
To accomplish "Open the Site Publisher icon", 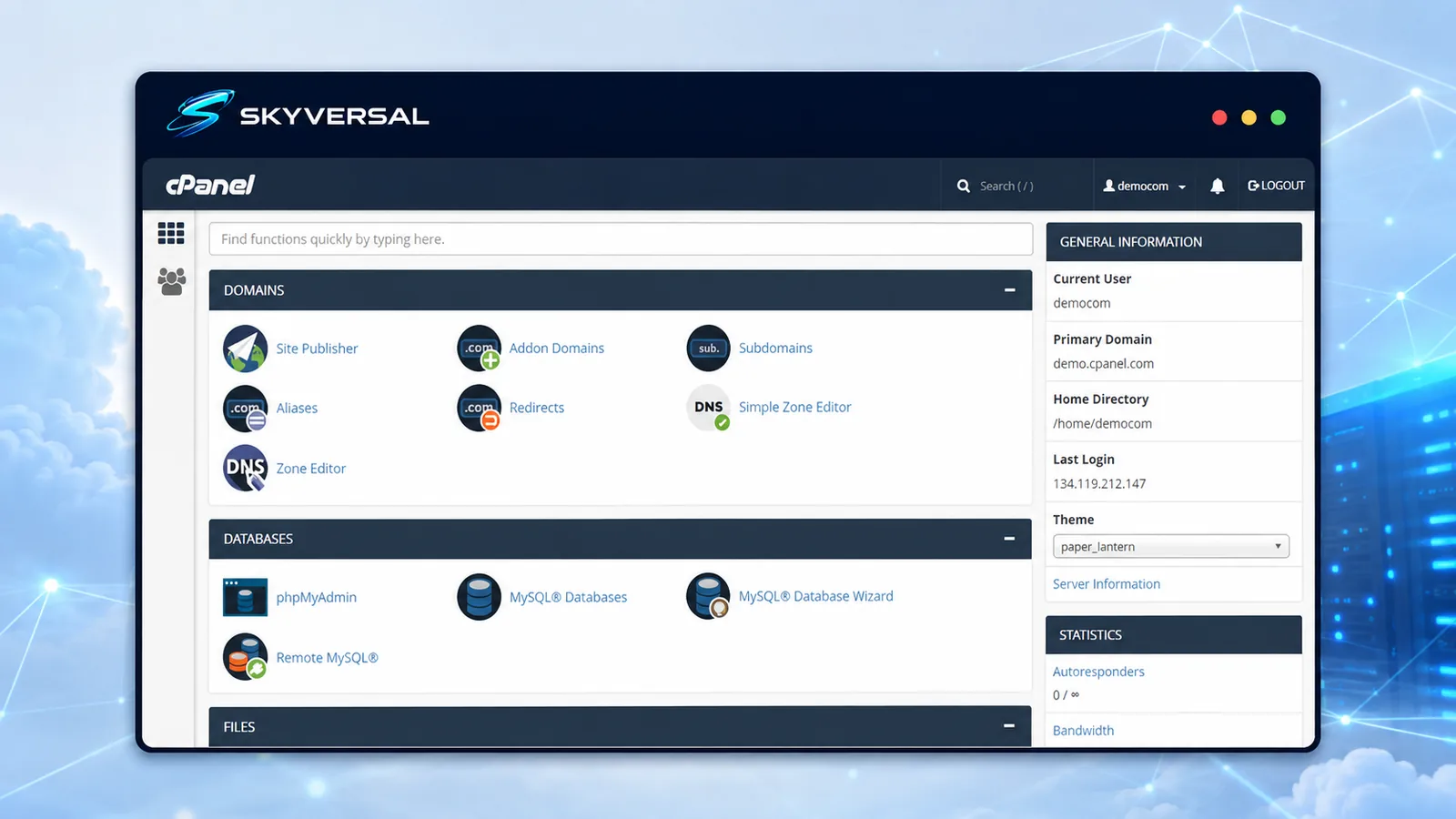I will 246,349.
